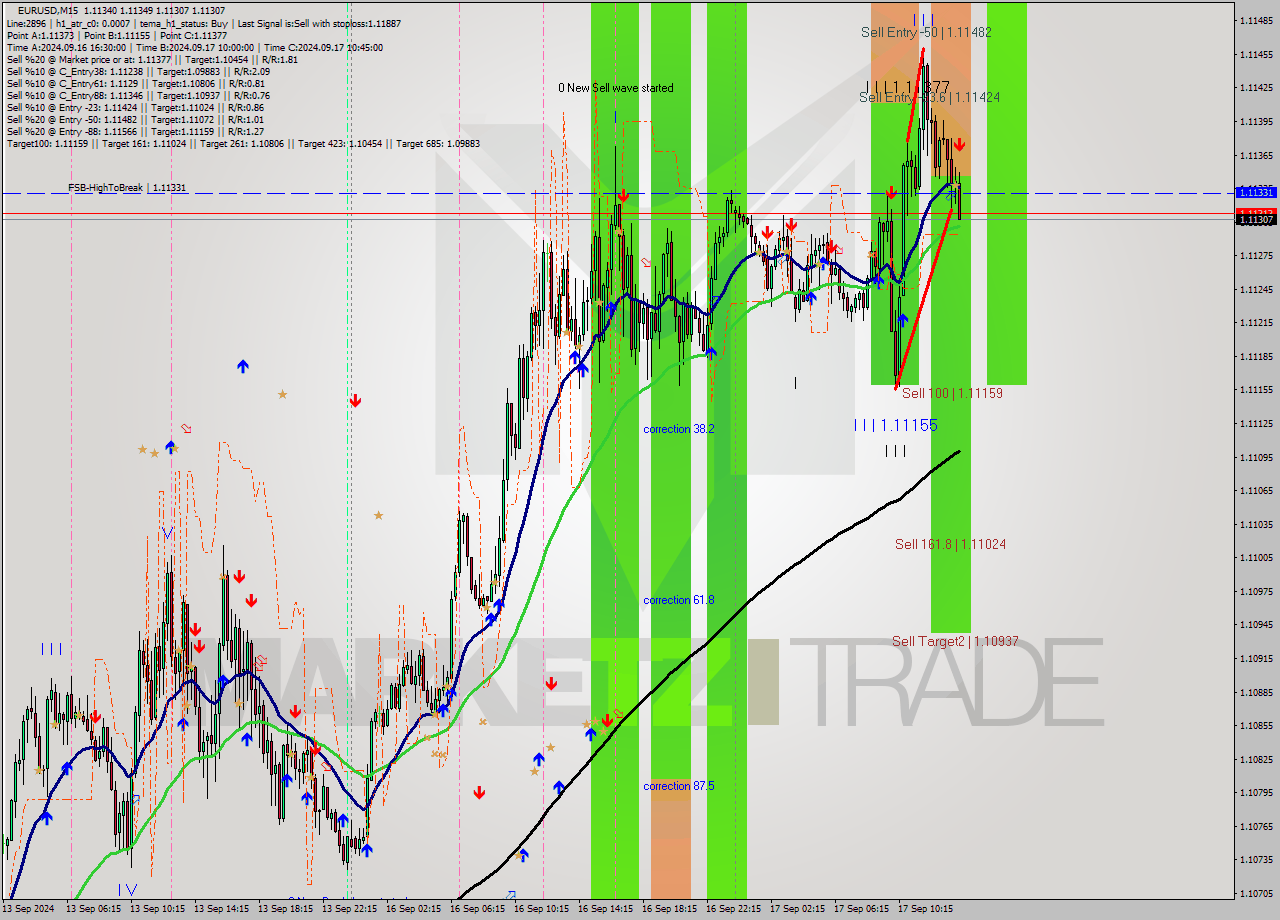Click the 1.11065 price axis label
Image resolution: width=1280 pixels, height=920 pixels.
[x=1255, y=490]
